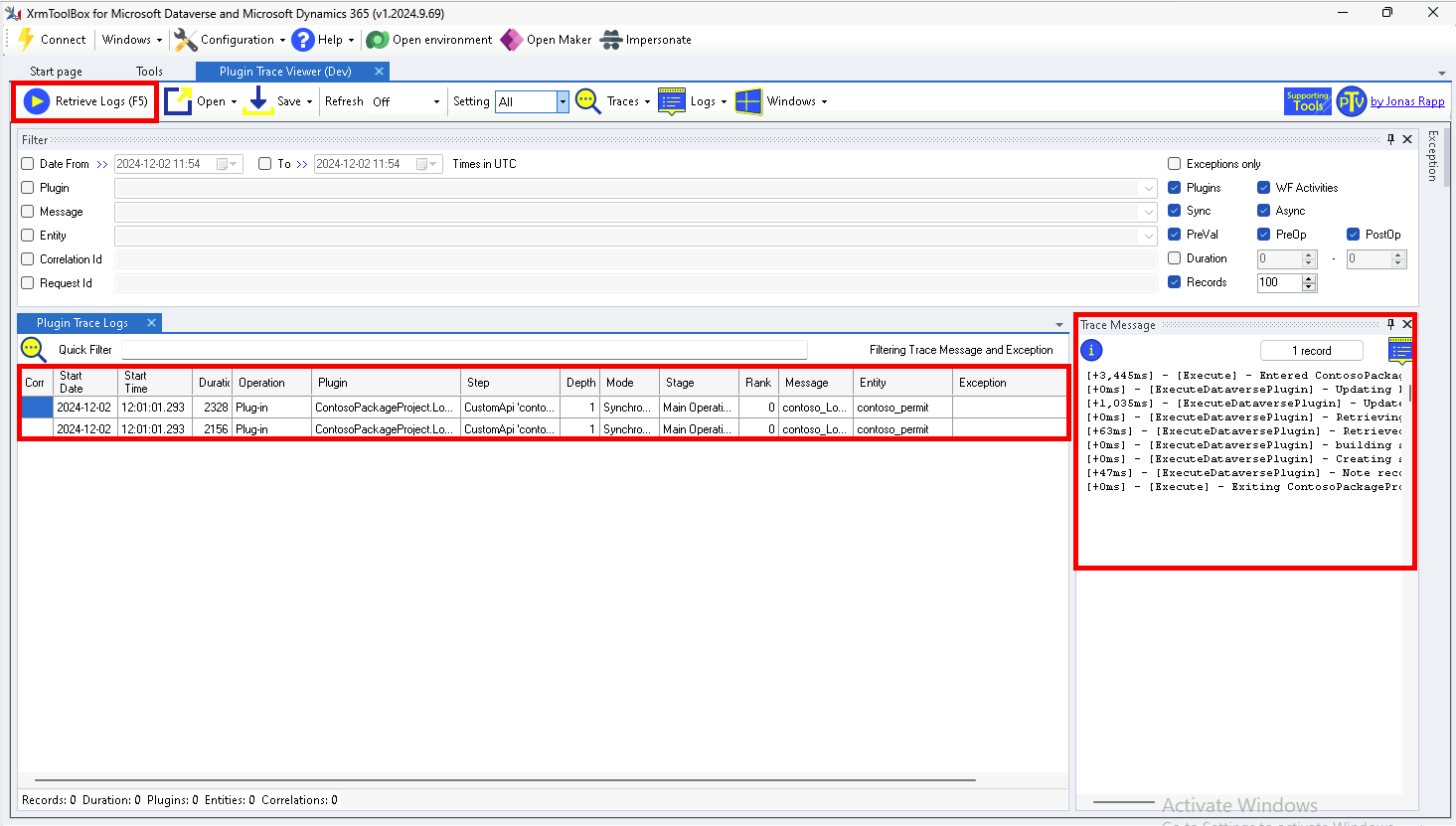Uncheck the WF Activities checkbox

tap(1263, 188)
